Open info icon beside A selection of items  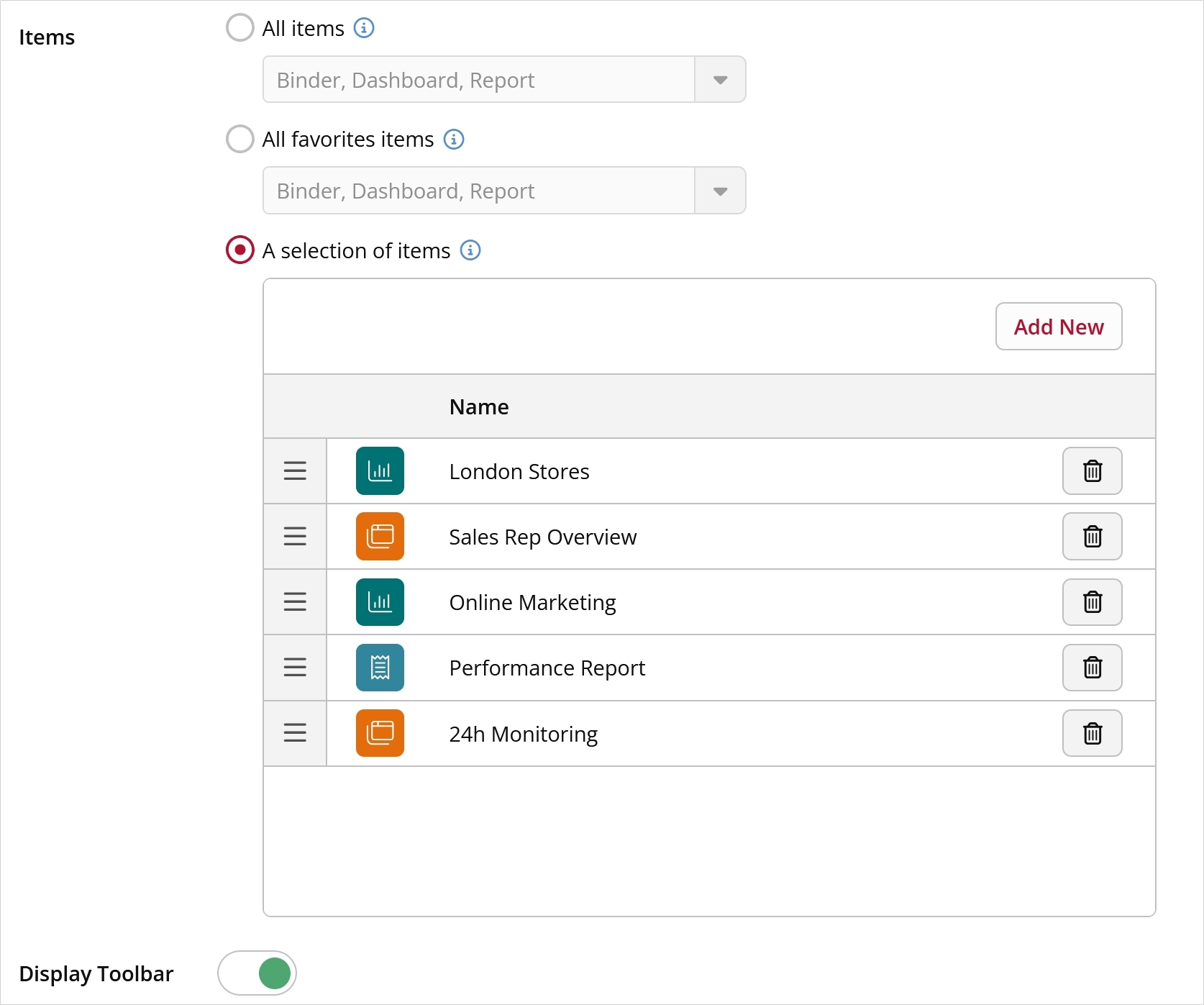tap(470, 250)
